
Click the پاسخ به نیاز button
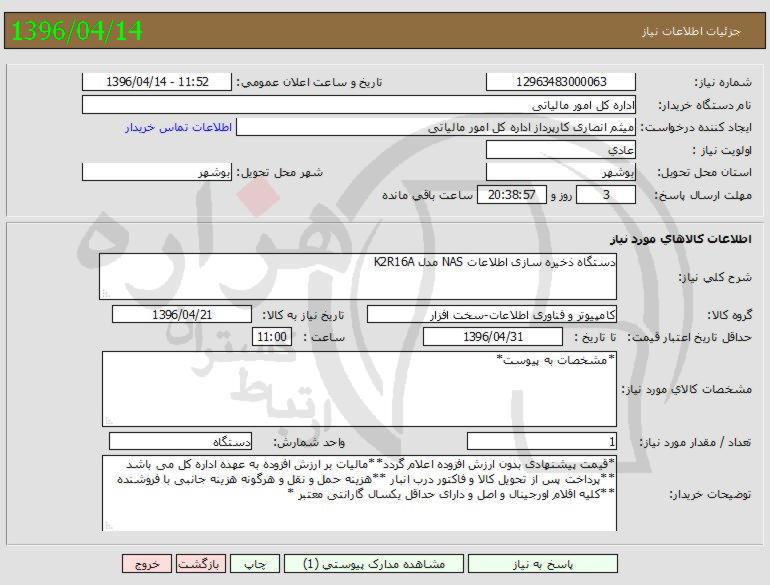[x=543, y=564]
